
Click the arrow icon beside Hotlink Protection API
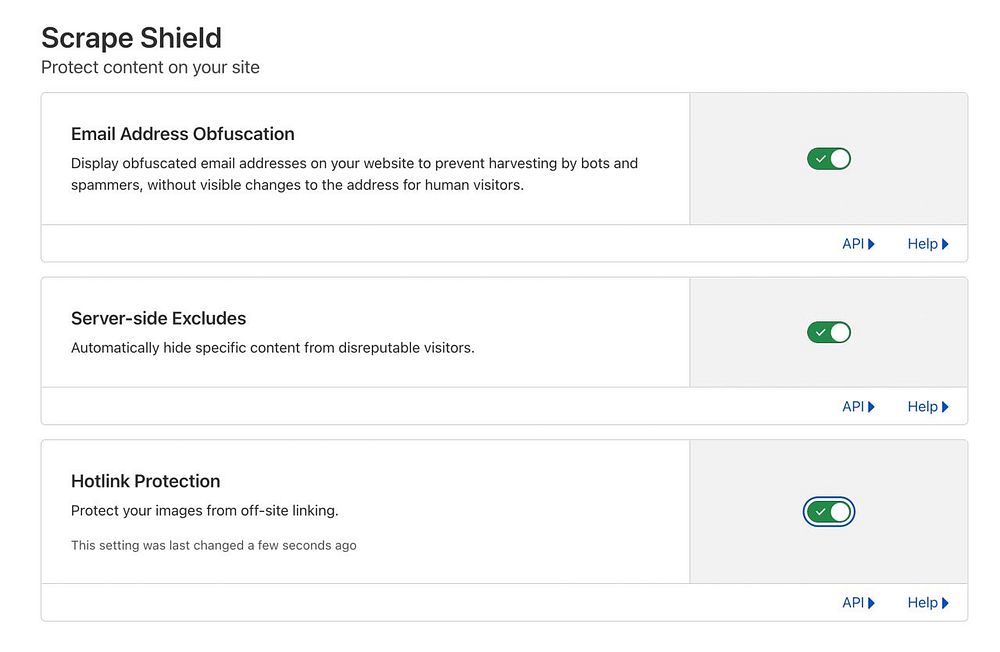872,603
